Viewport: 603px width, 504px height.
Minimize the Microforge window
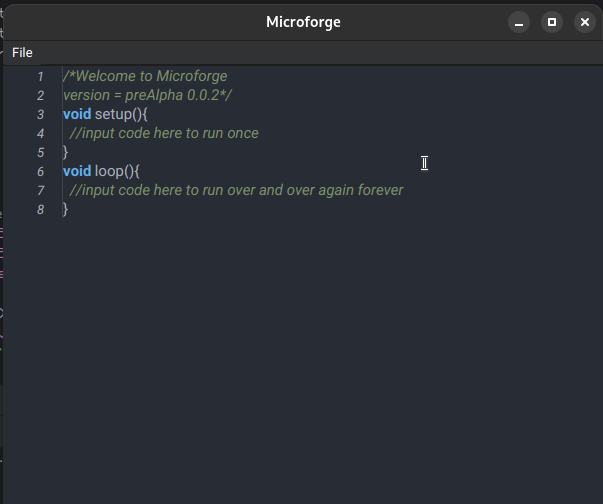pos(518,22)
